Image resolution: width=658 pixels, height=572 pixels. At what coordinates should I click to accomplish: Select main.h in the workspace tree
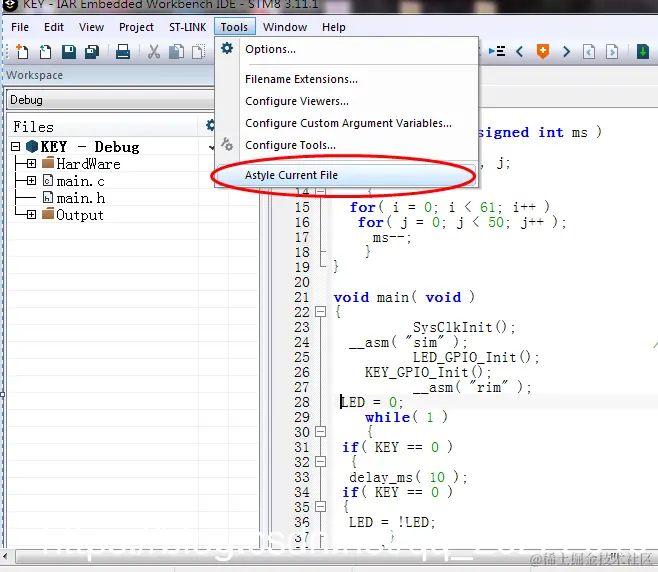point(81,198)
